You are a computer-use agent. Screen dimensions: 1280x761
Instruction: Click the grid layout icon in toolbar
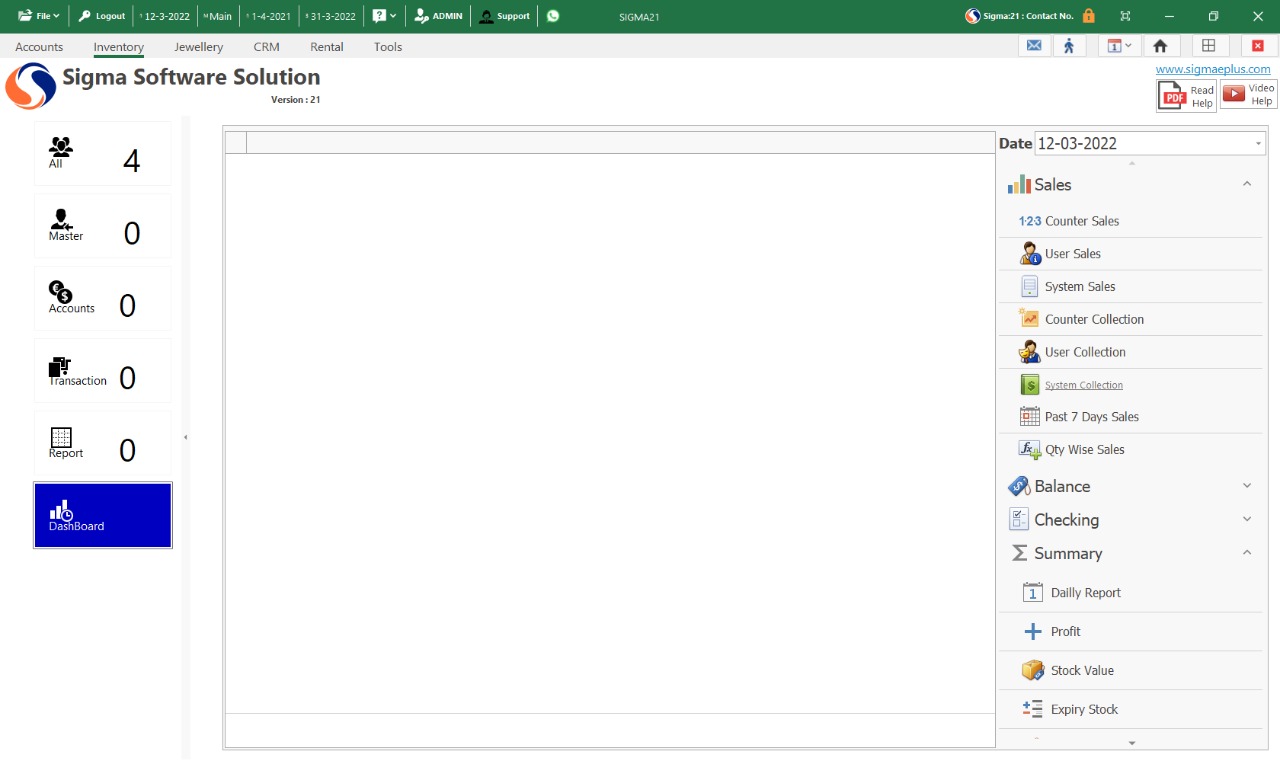tap(1208, 46)
